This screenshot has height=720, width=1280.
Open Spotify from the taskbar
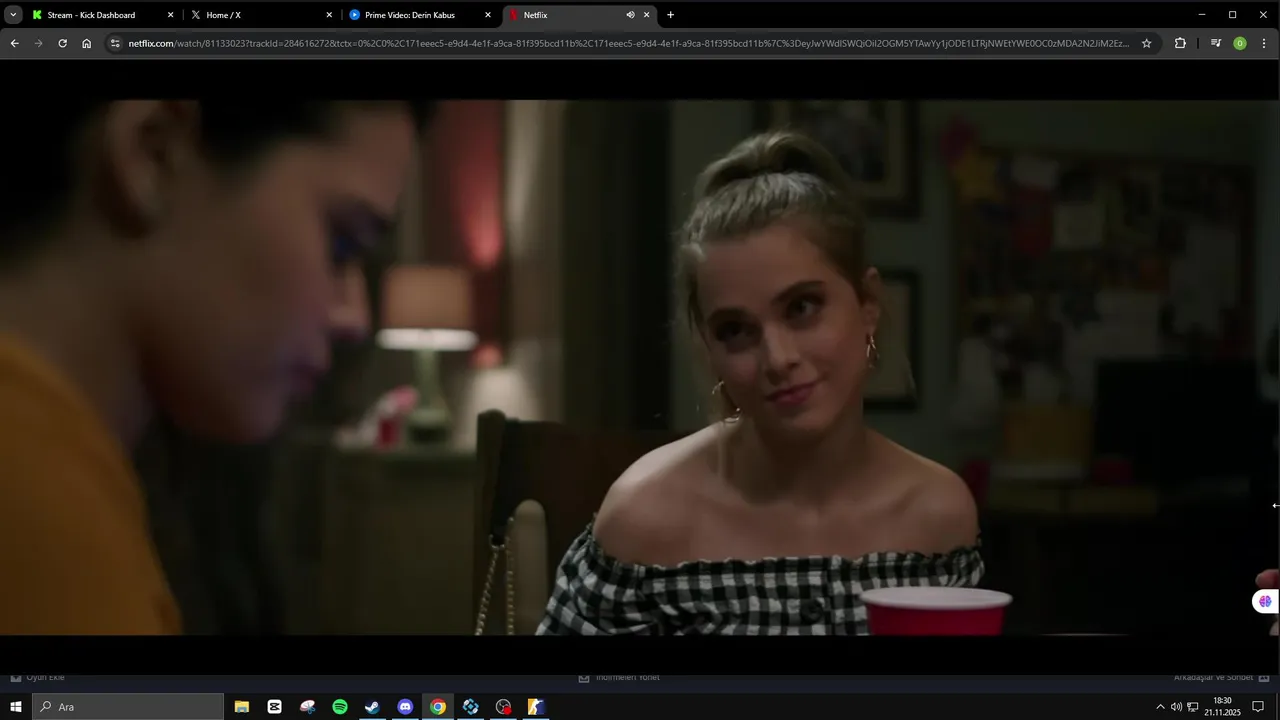pos(340,707)
